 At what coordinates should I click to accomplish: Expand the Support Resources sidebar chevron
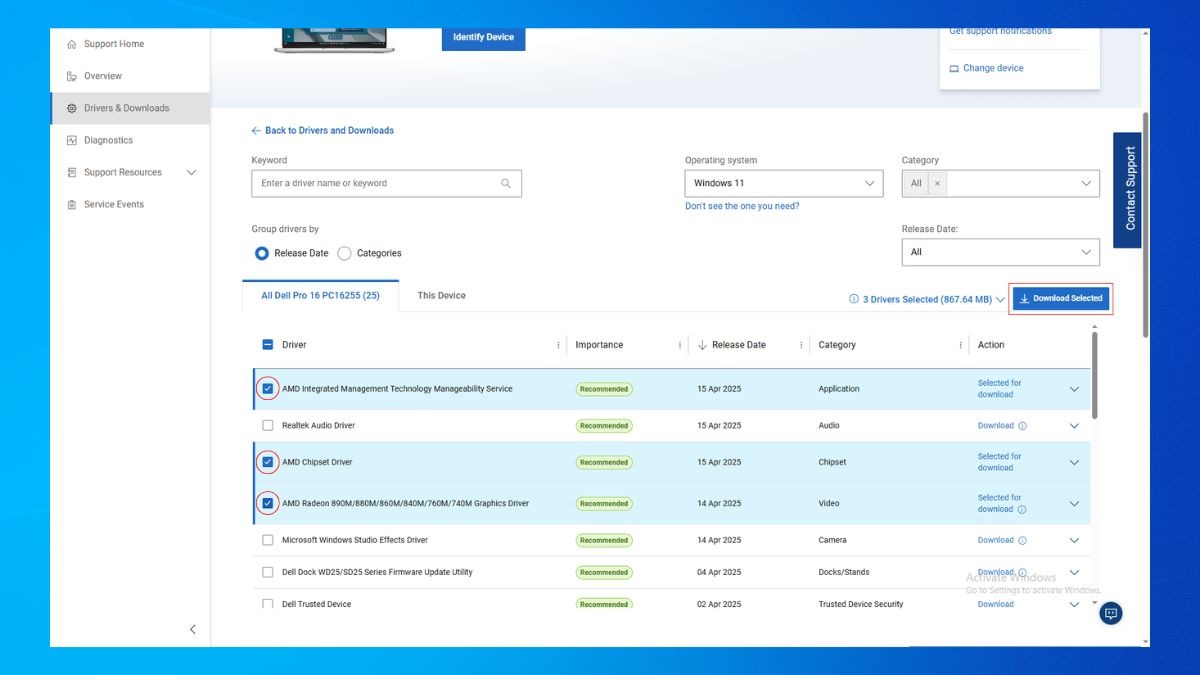pos(192,172)
